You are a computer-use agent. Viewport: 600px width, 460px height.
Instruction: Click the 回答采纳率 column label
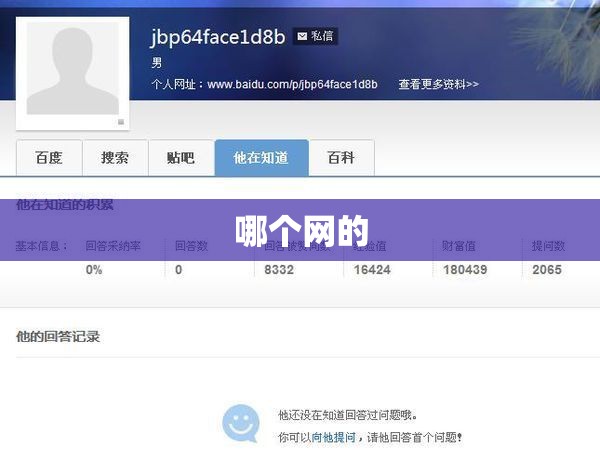coord(113,246)
